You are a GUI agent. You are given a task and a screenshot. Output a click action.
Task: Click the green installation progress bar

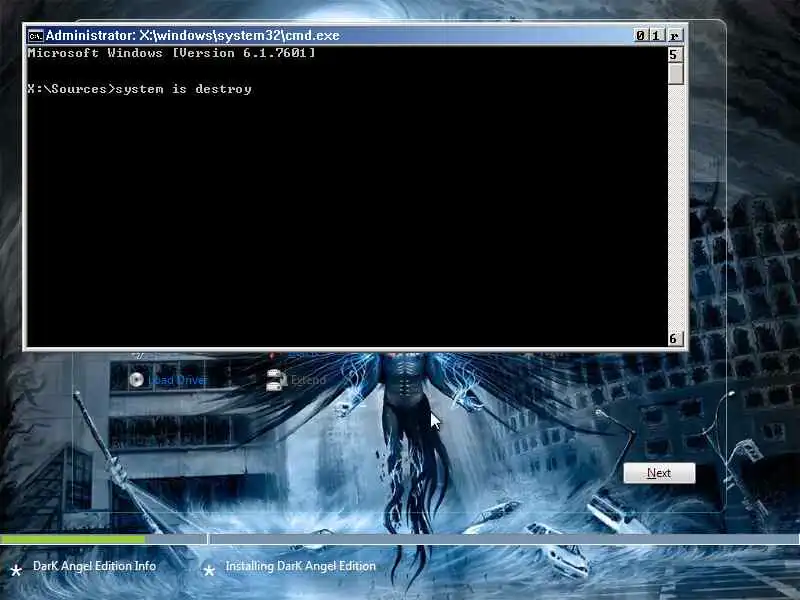coord(73,539)
